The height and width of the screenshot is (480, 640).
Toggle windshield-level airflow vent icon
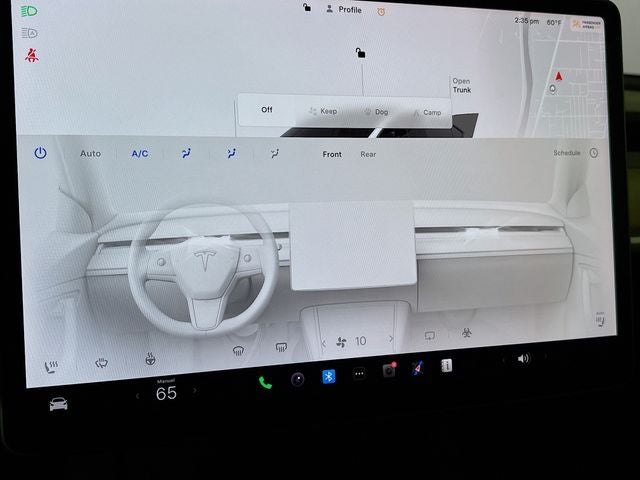coord(186,153)
